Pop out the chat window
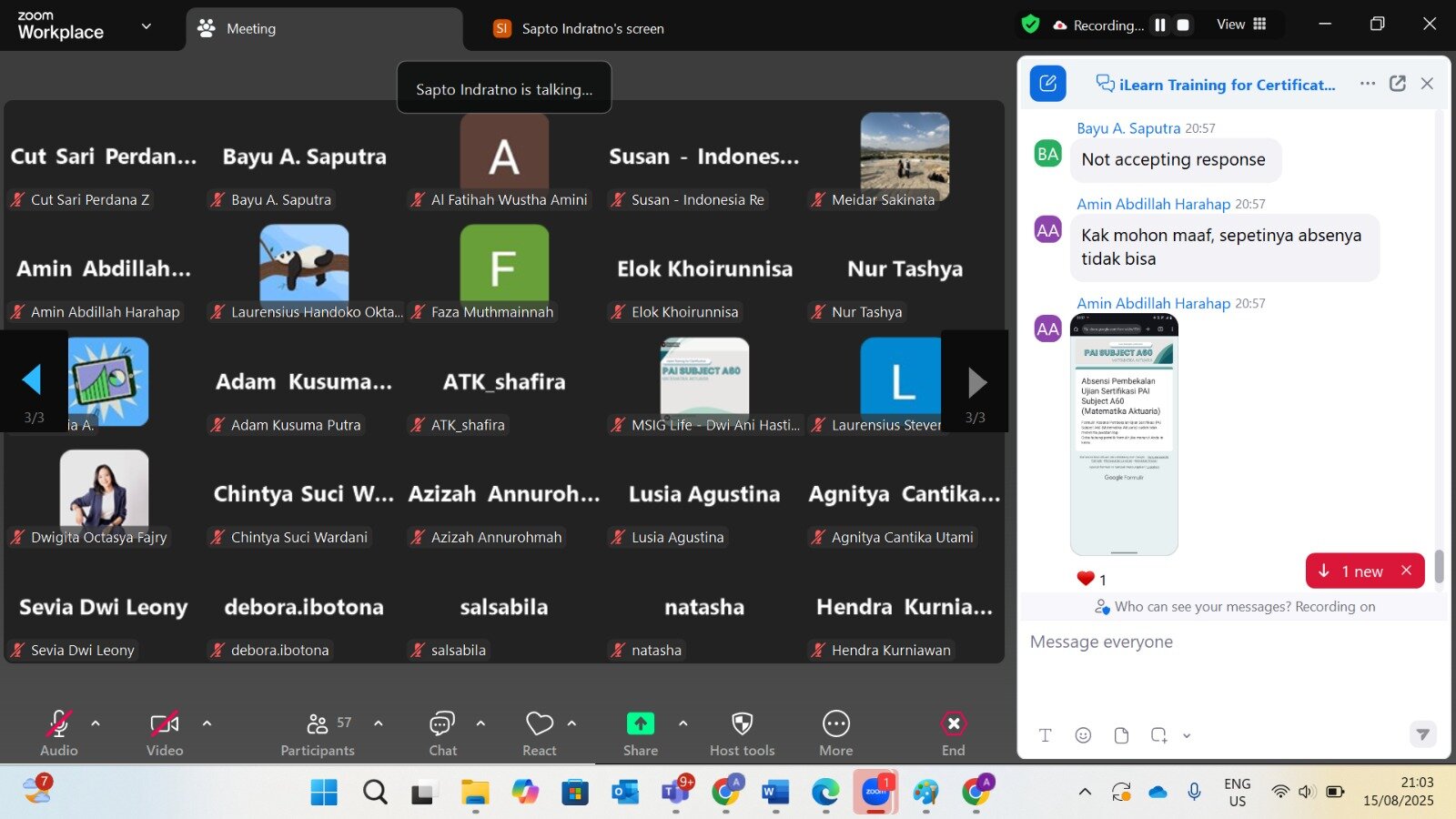The height and width of the screenshot is (819, 1456). (x=1398, y=84)
